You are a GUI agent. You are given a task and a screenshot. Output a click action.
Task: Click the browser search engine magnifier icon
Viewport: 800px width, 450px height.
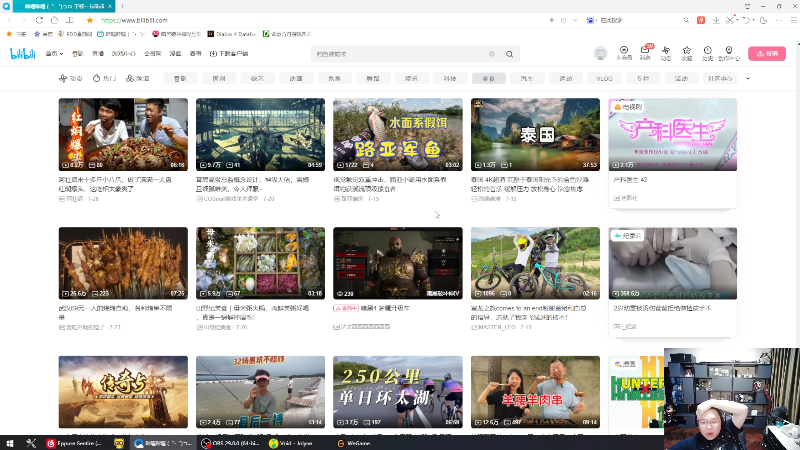[686, 20]
